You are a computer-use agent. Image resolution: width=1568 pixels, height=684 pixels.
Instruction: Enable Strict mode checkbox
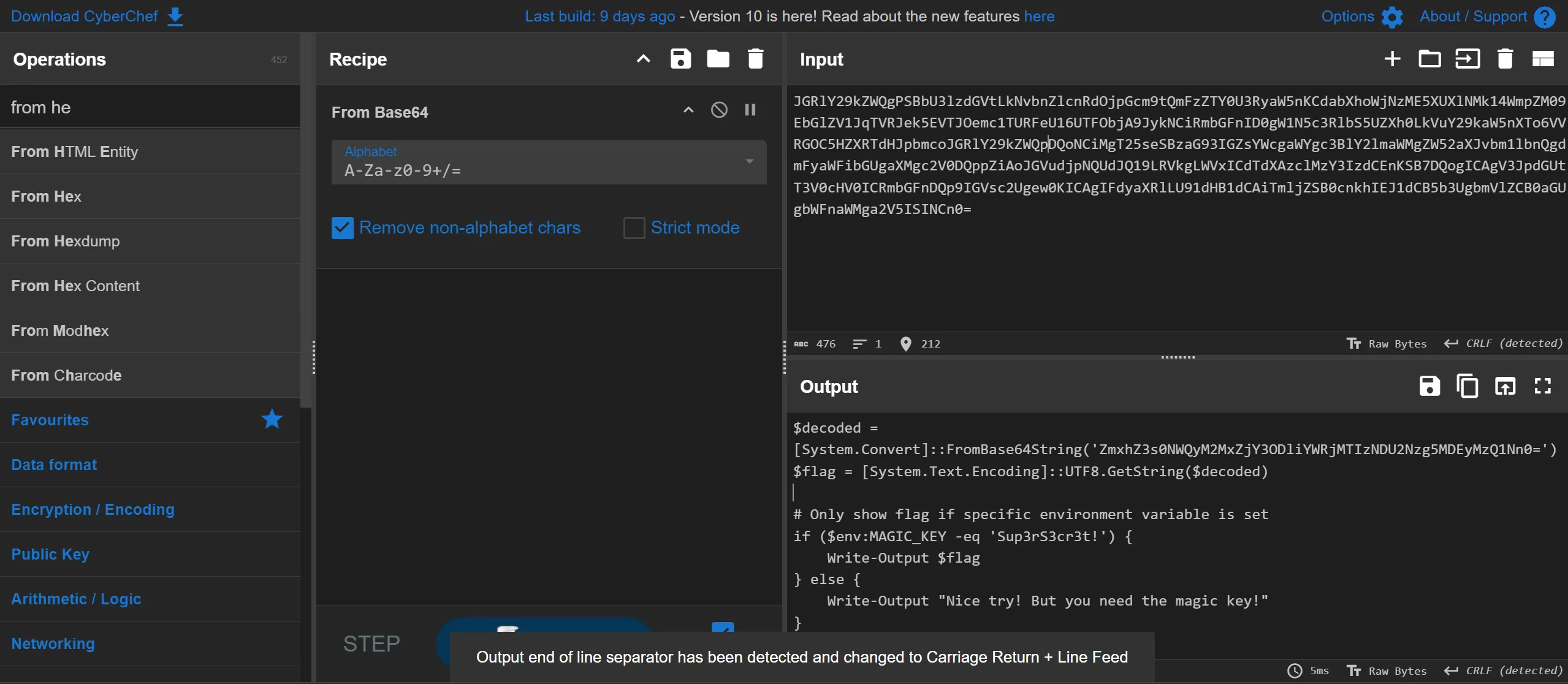click(634, 228)
